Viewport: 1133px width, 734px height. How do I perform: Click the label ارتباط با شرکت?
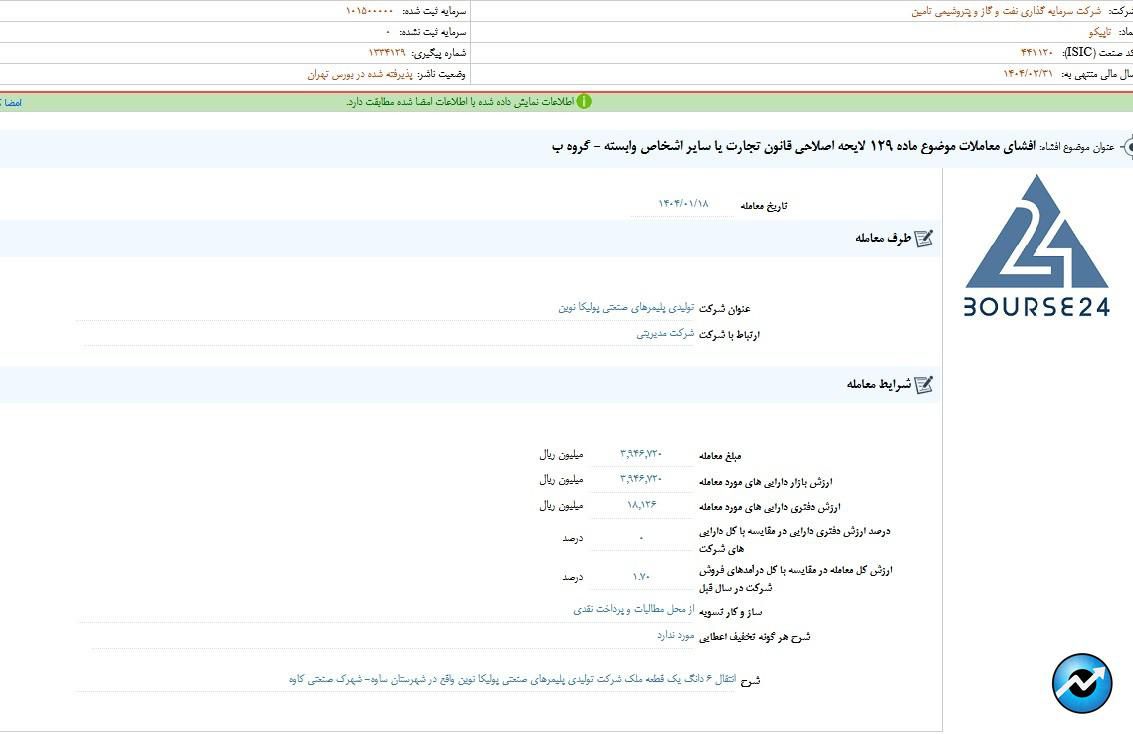coord(729,334)
